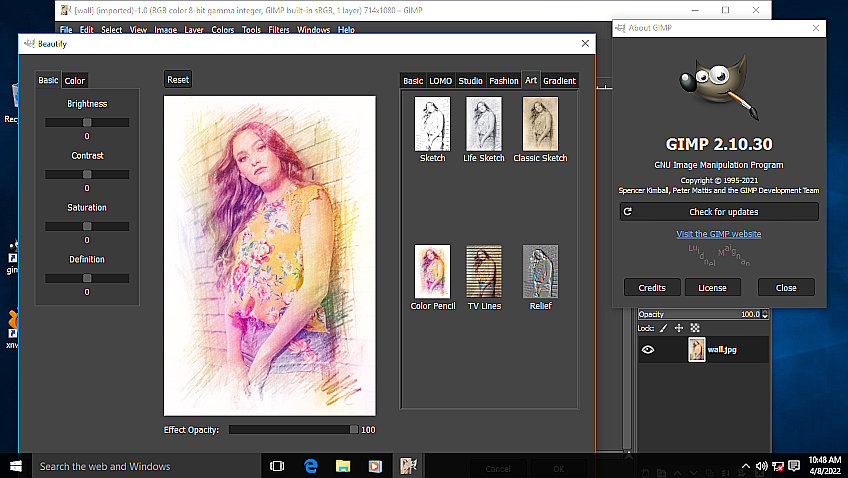Open the Visit the GIMP website link
Viewport: 848px width, 478px height.
coord(718,234)
